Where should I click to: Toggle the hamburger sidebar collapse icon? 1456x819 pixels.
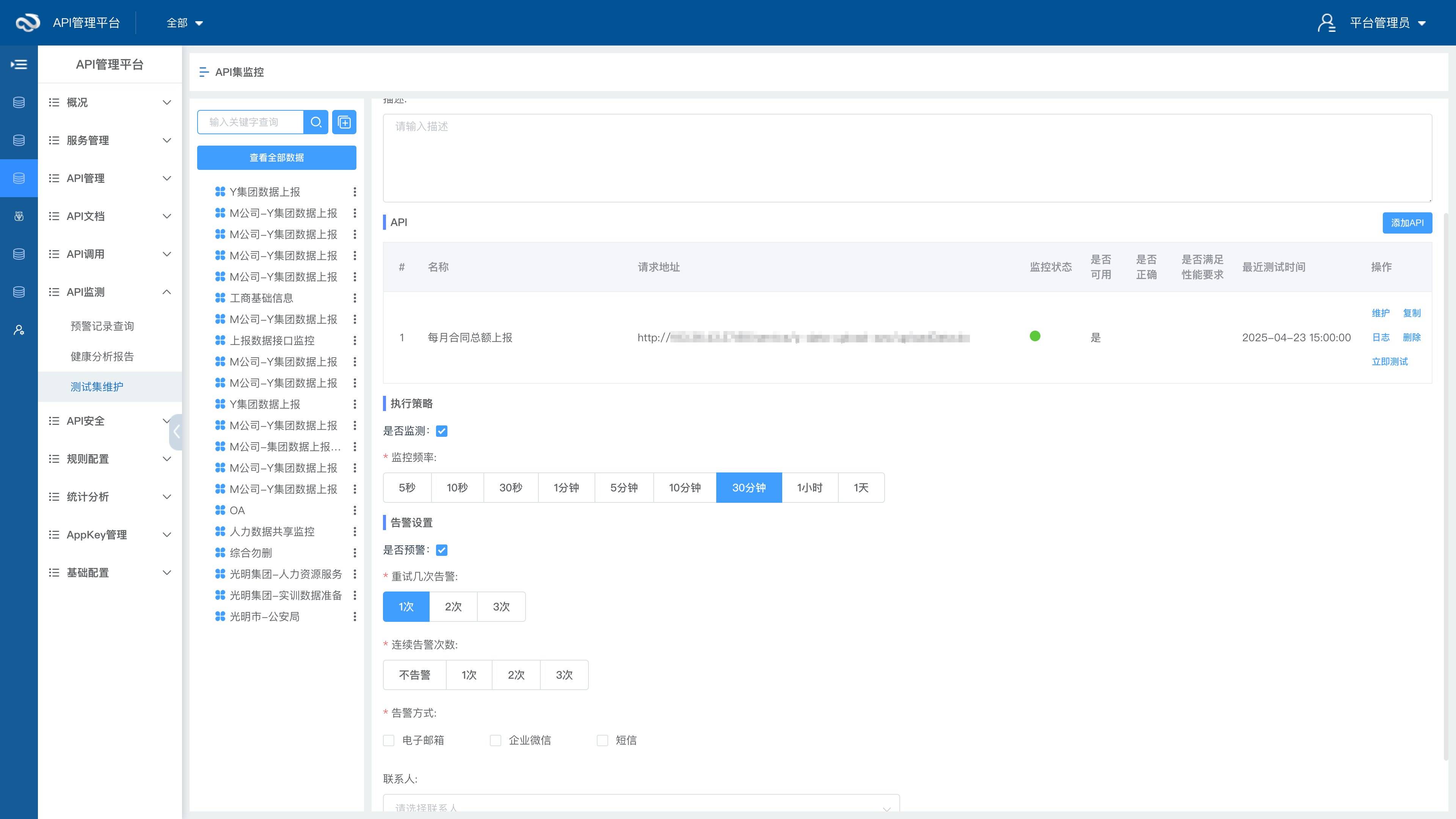(x=19, y=64)
